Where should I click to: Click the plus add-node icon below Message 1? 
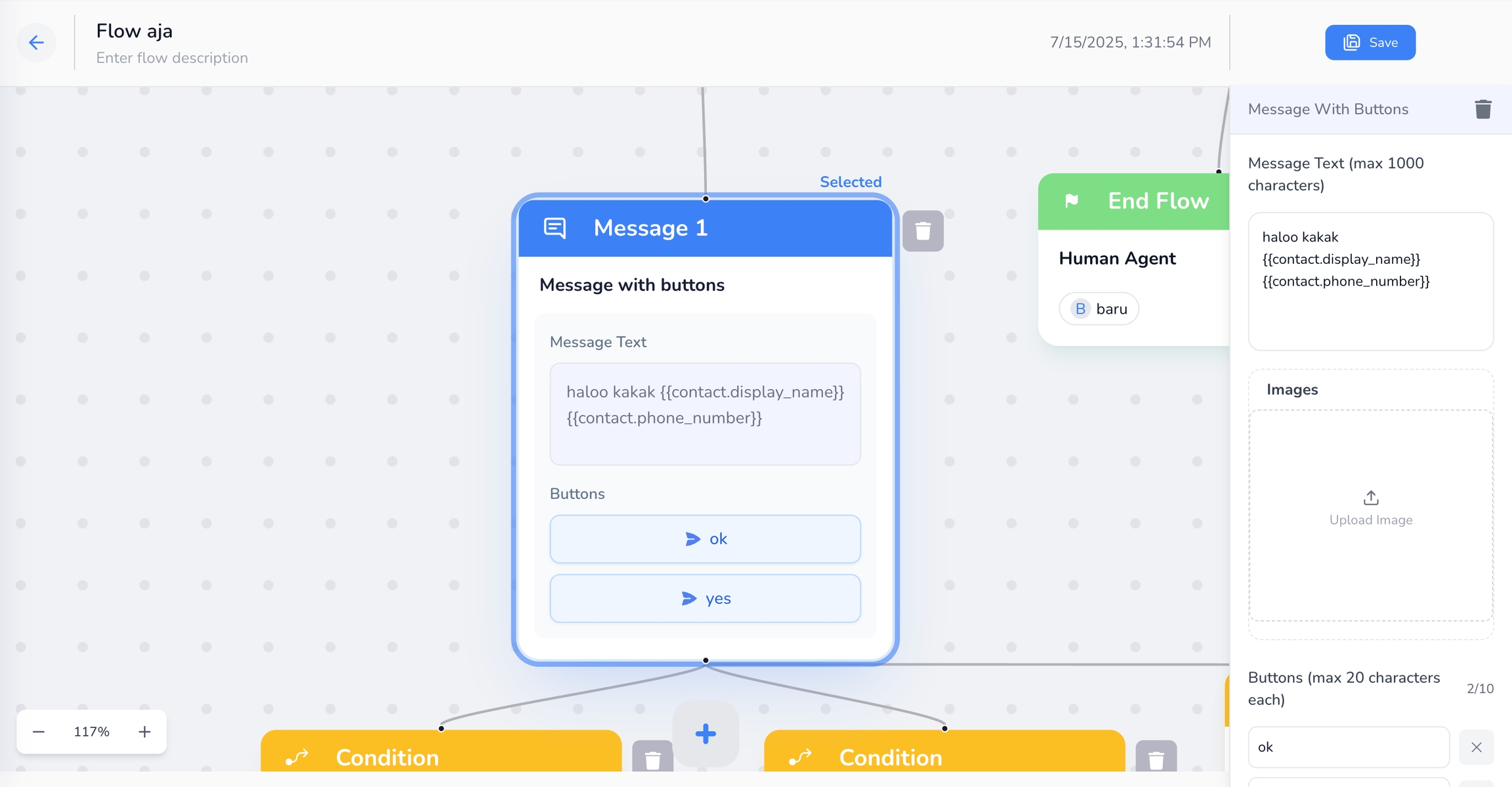[x=705, y=733]
